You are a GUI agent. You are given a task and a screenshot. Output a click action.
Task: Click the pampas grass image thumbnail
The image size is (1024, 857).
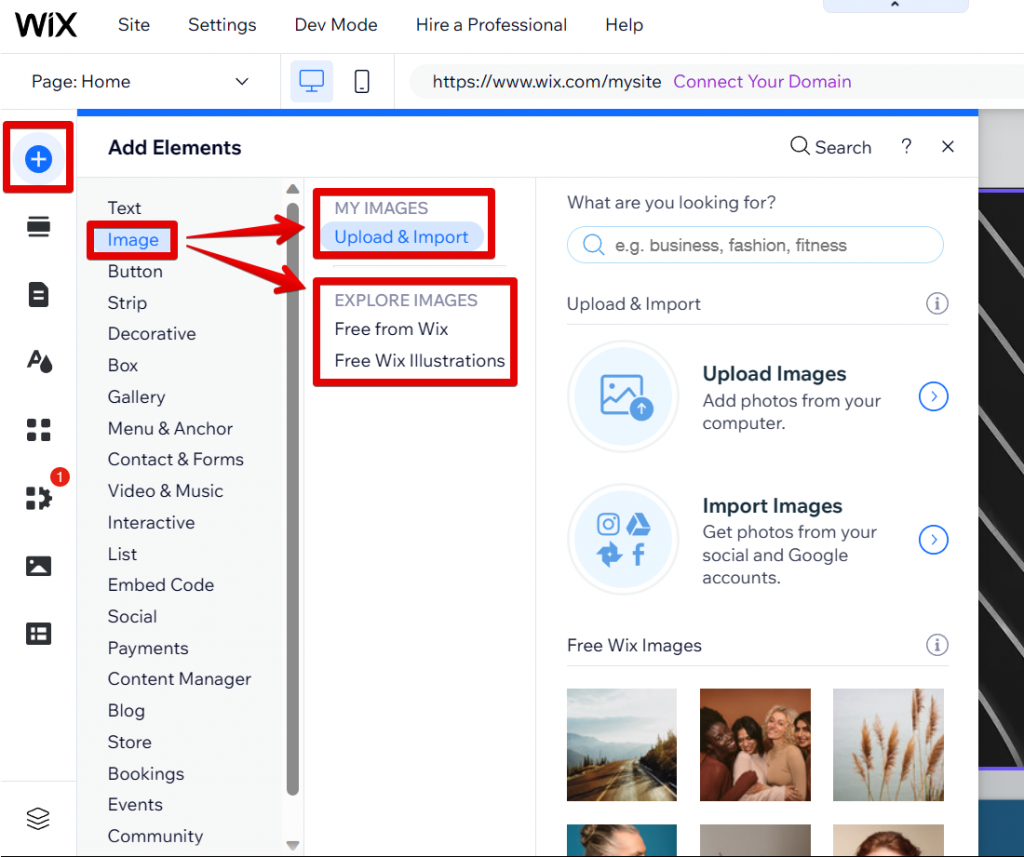(888, 744)
